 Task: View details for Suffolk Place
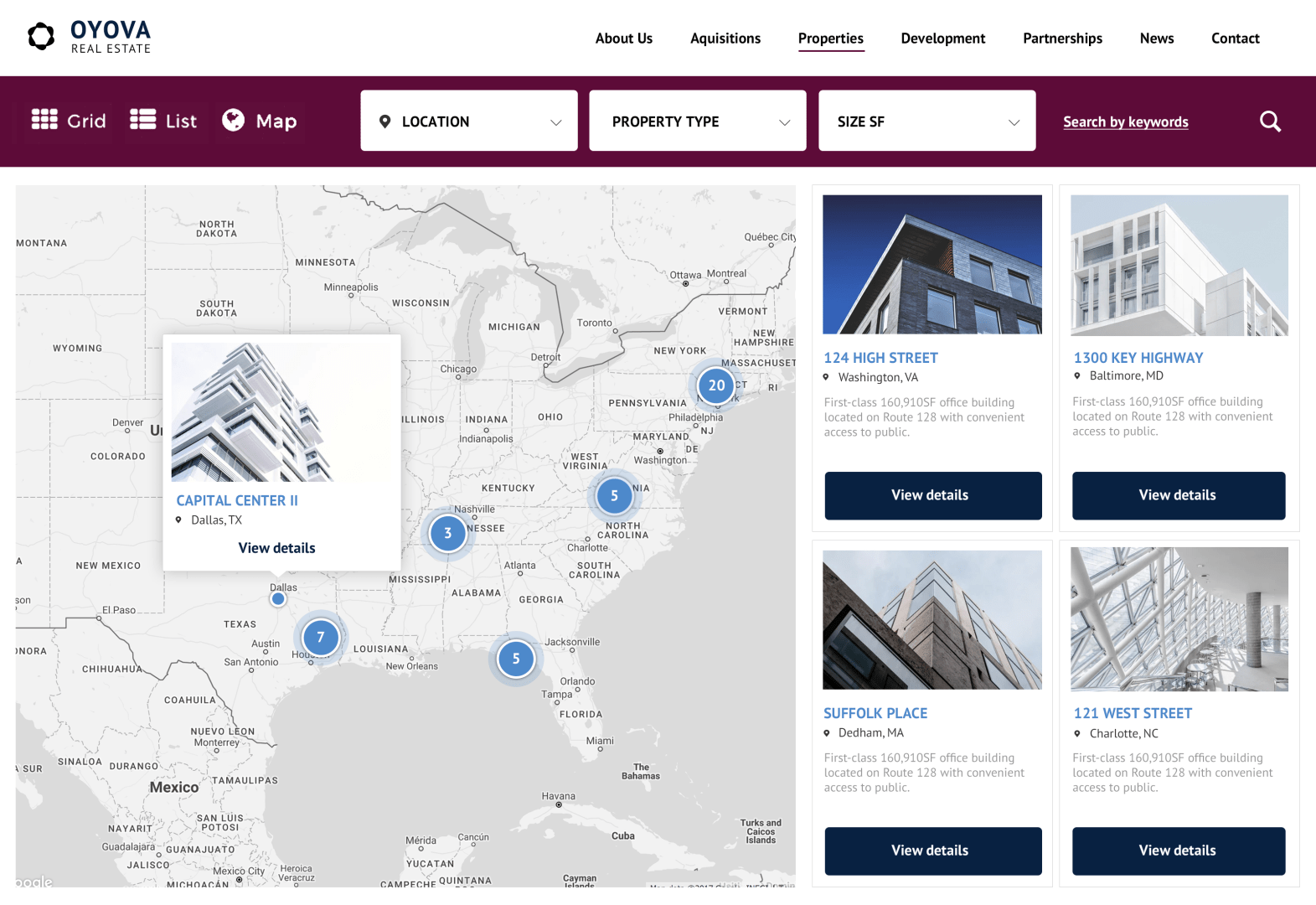[933, 851]
